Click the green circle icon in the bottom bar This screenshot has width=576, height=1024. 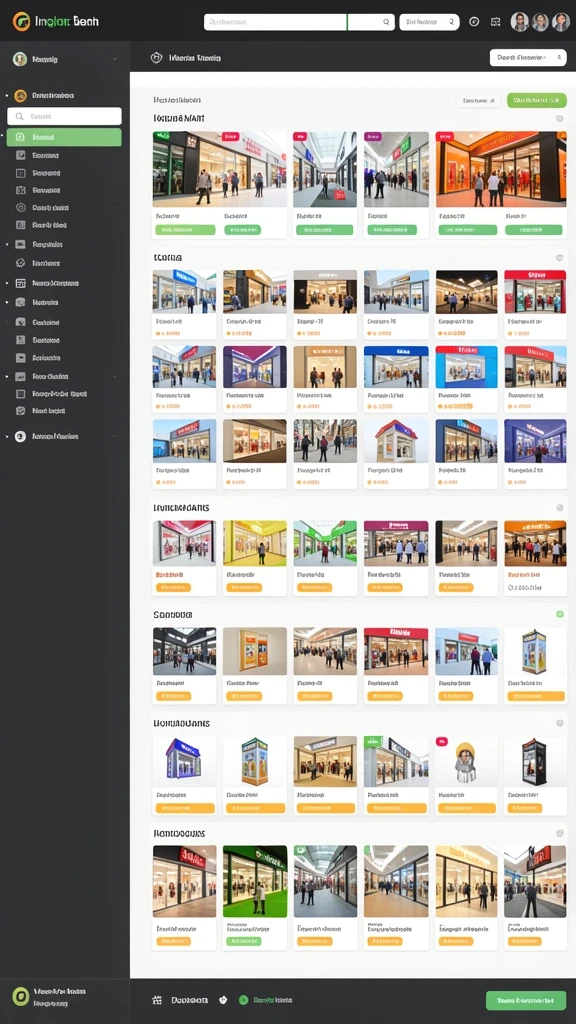click(244, 1000)
